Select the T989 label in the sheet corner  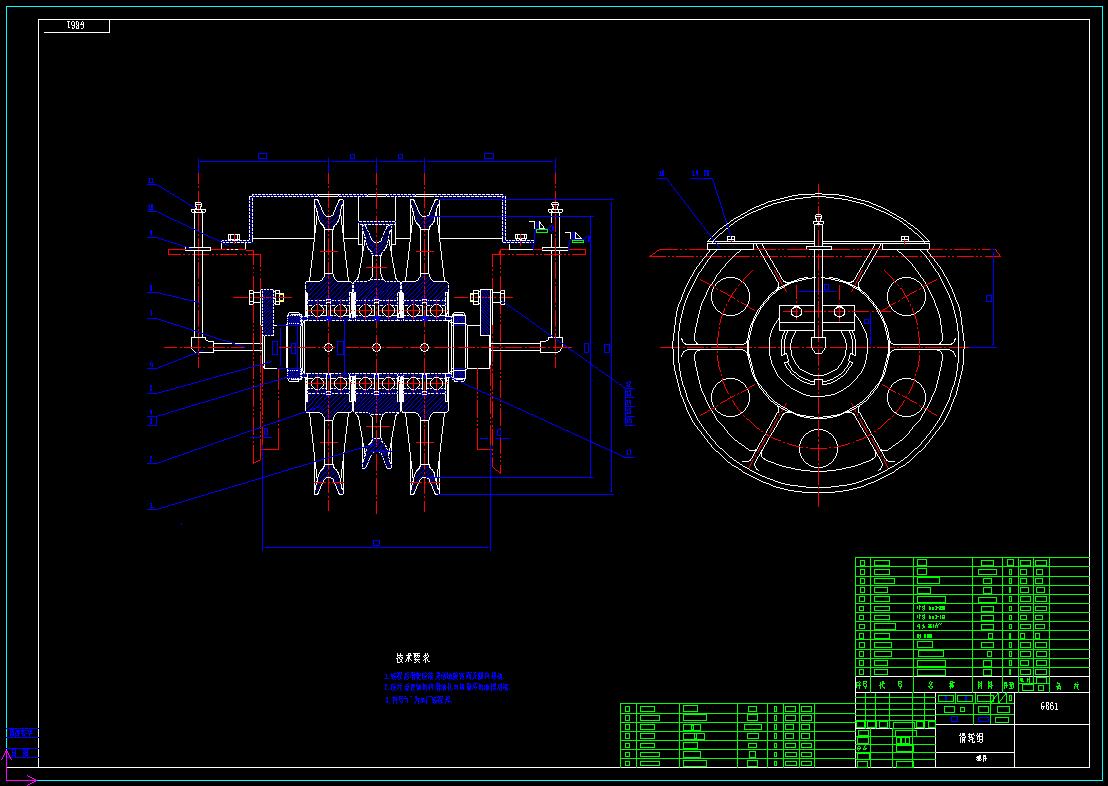[76, 25]
